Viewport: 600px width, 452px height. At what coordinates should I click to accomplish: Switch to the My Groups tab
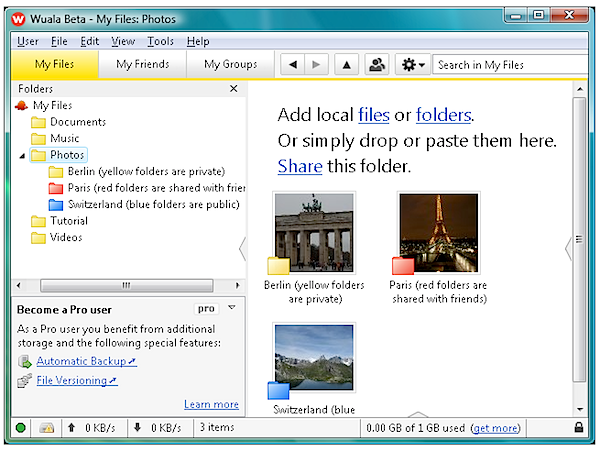click(x=230, y=64)
